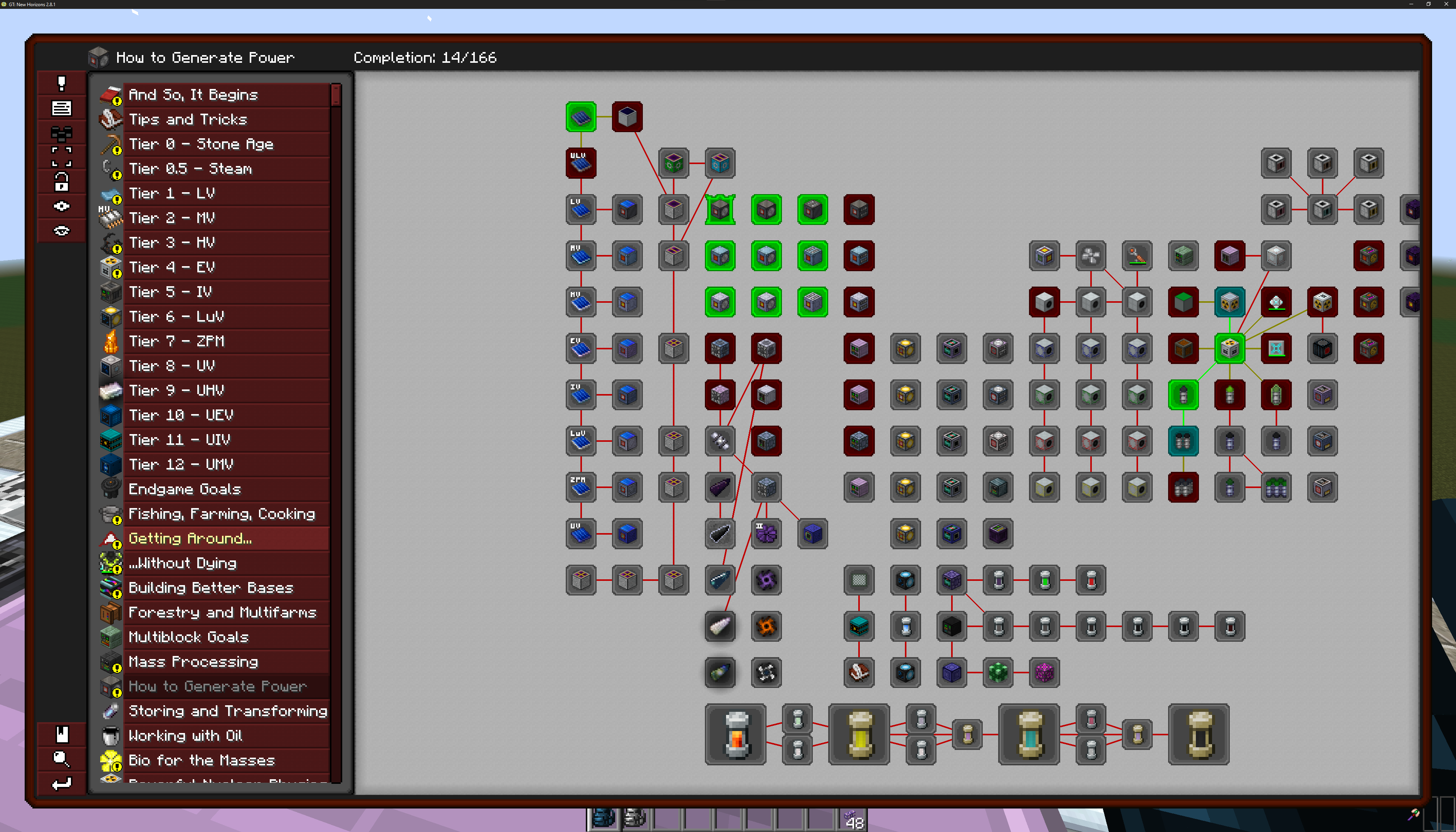Click the fullscreen corner brackets icon
The width and height of the screenshot is (1456, 832).
pyautogui.click(x=62, y=156)
